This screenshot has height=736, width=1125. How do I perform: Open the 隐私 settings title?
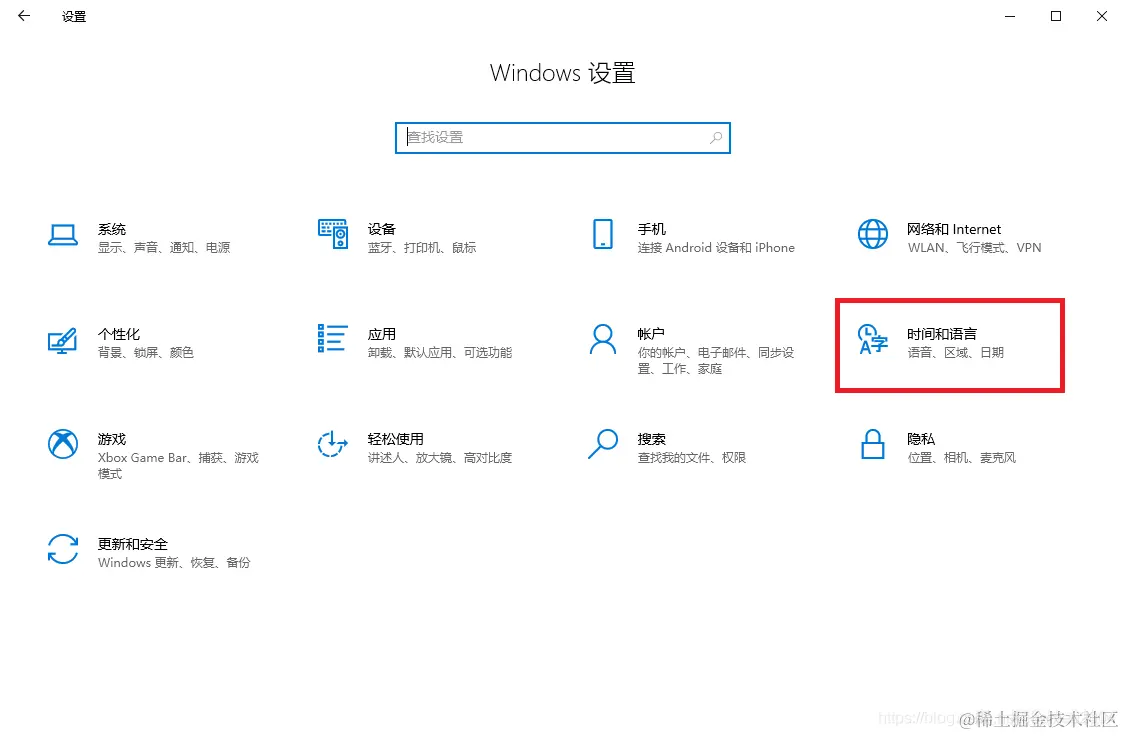click(x=921, y=439)
